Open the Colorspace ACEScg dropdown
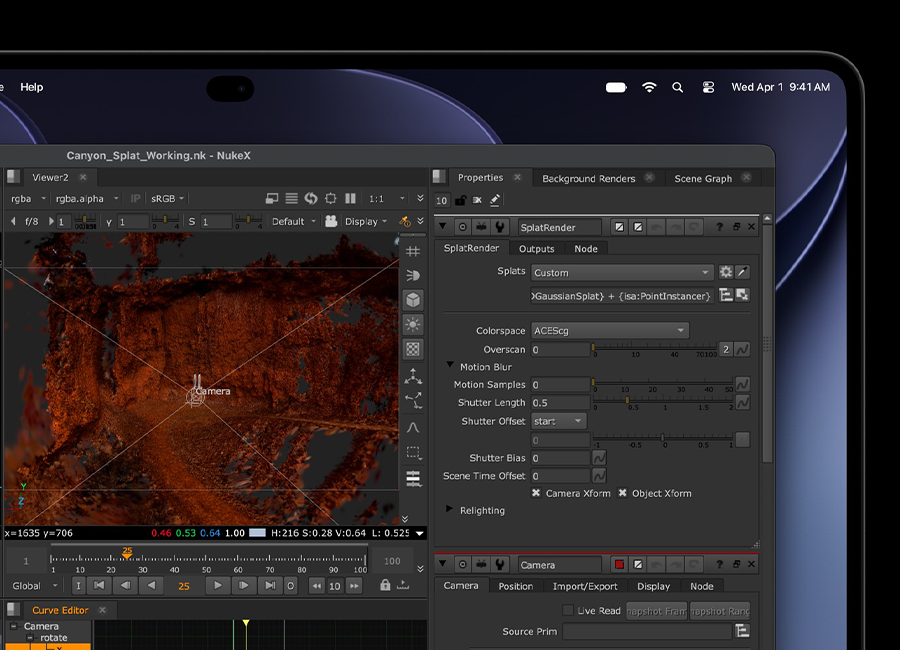 pyautogui.click(x=610, y=331)
